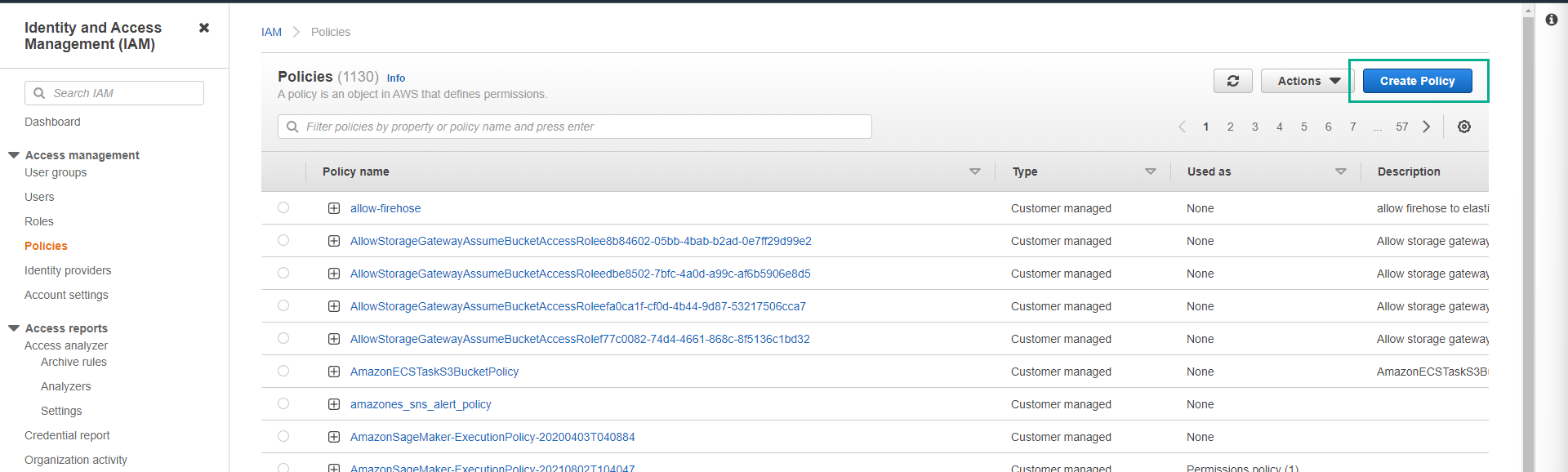Open the amazones_sns_alert_policy link
1568x472 pixels.
click(421, 404)
